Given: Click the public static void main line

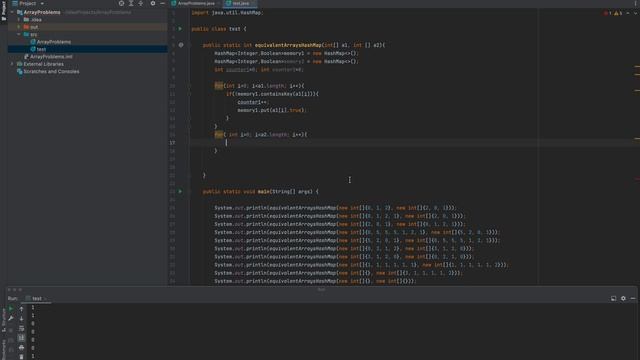Looking at the screenshot, I should 260,191.
